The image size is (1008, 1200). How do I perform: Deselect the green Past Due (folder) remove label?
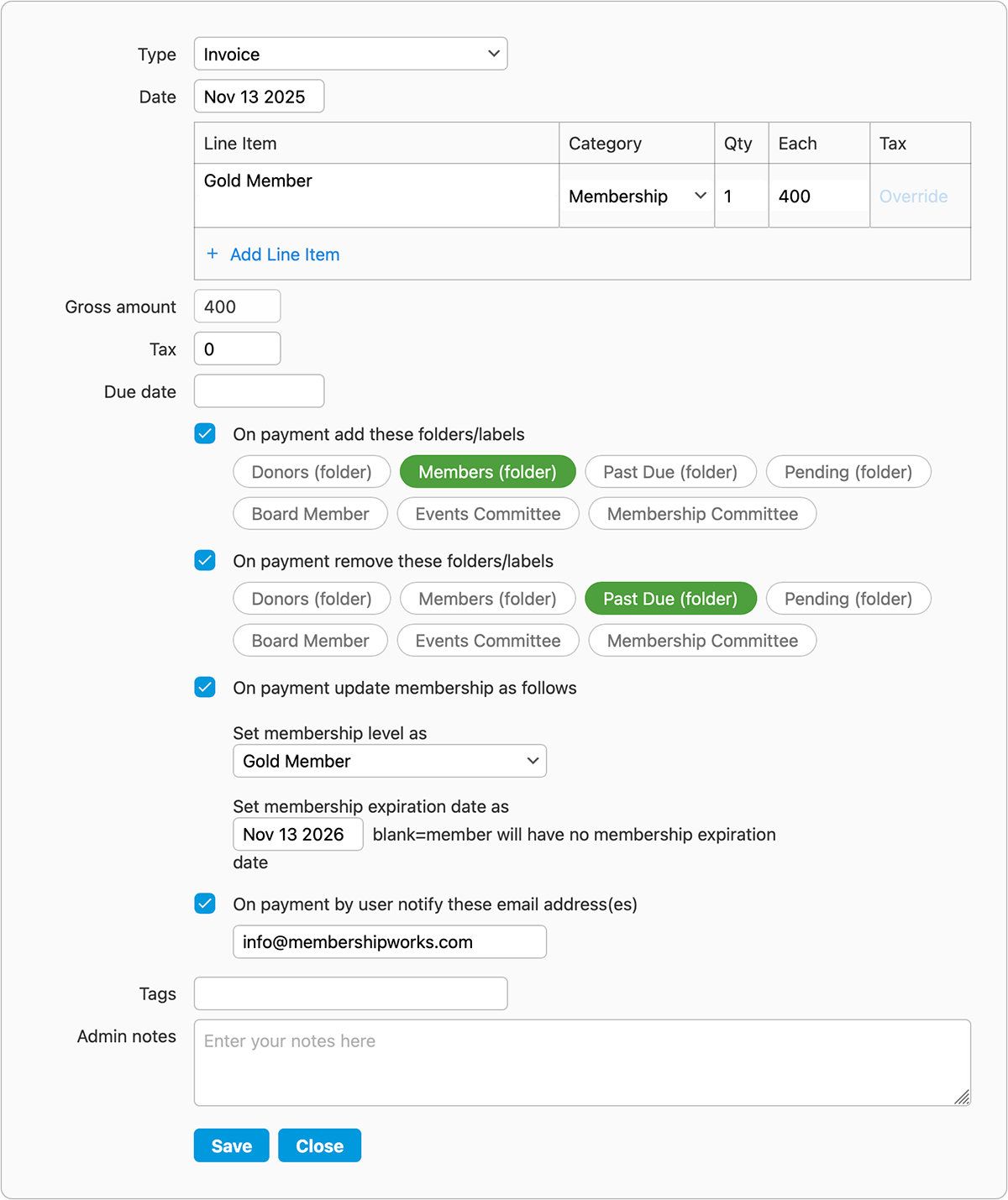pos(669,599)
